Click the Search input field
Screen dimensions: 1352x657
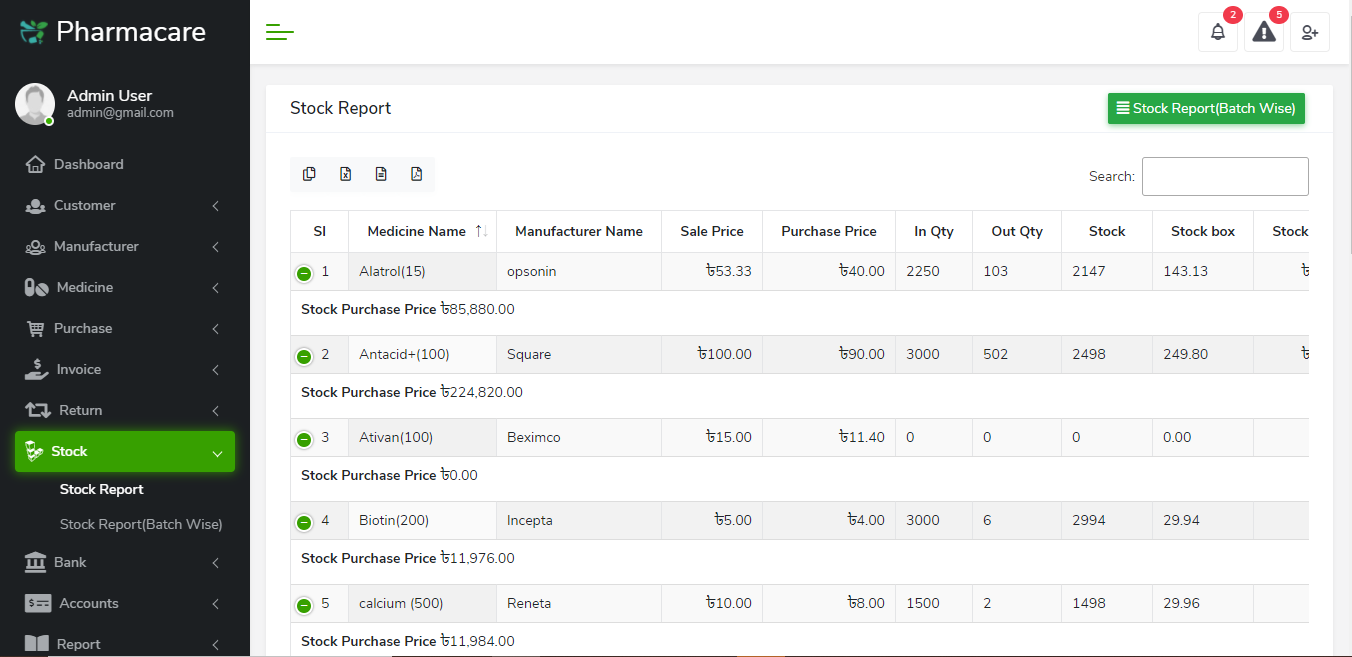click(x=1225, y=176)
